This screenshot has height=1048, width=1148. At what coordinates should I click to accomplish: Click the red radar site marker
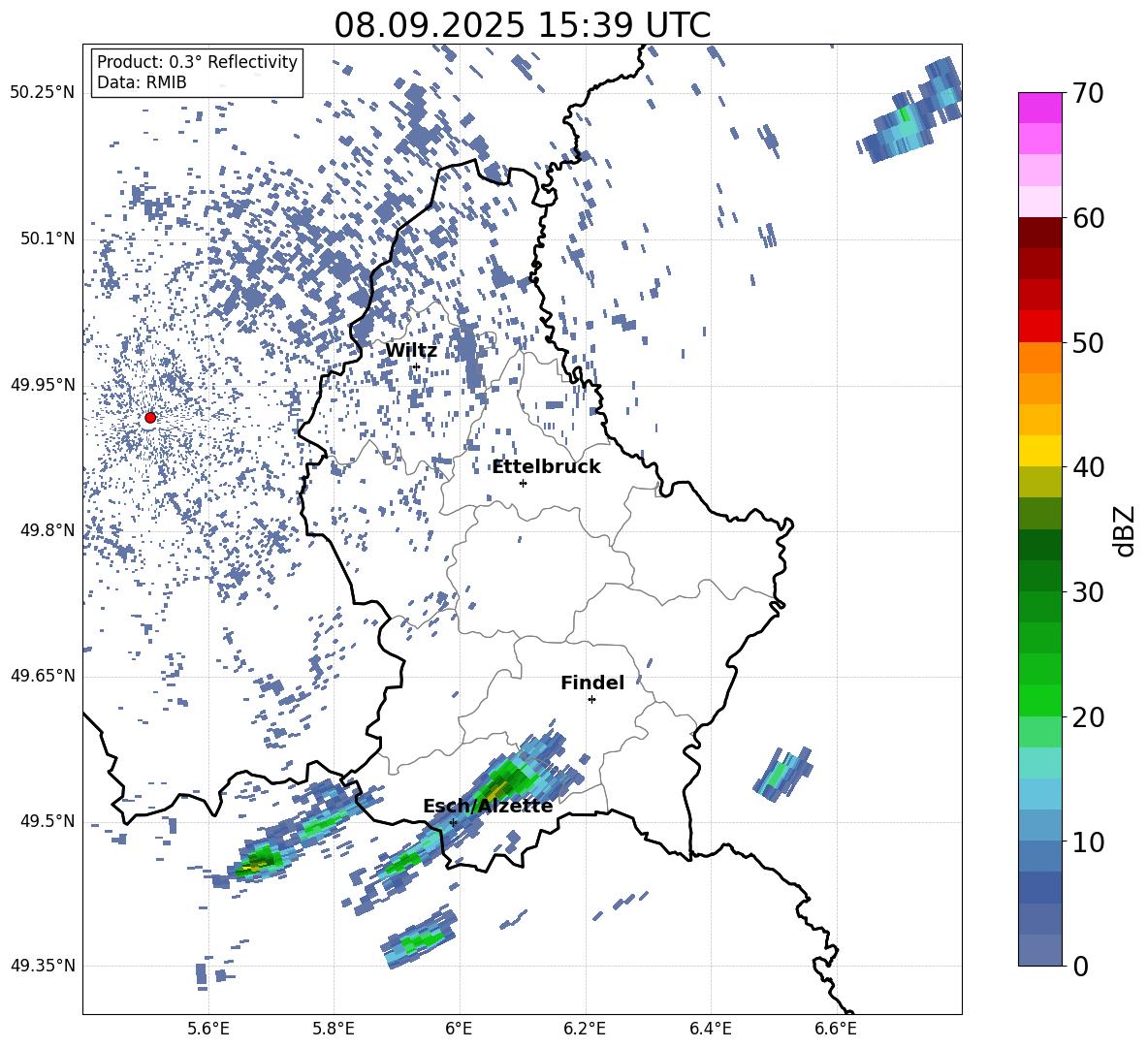150,418
